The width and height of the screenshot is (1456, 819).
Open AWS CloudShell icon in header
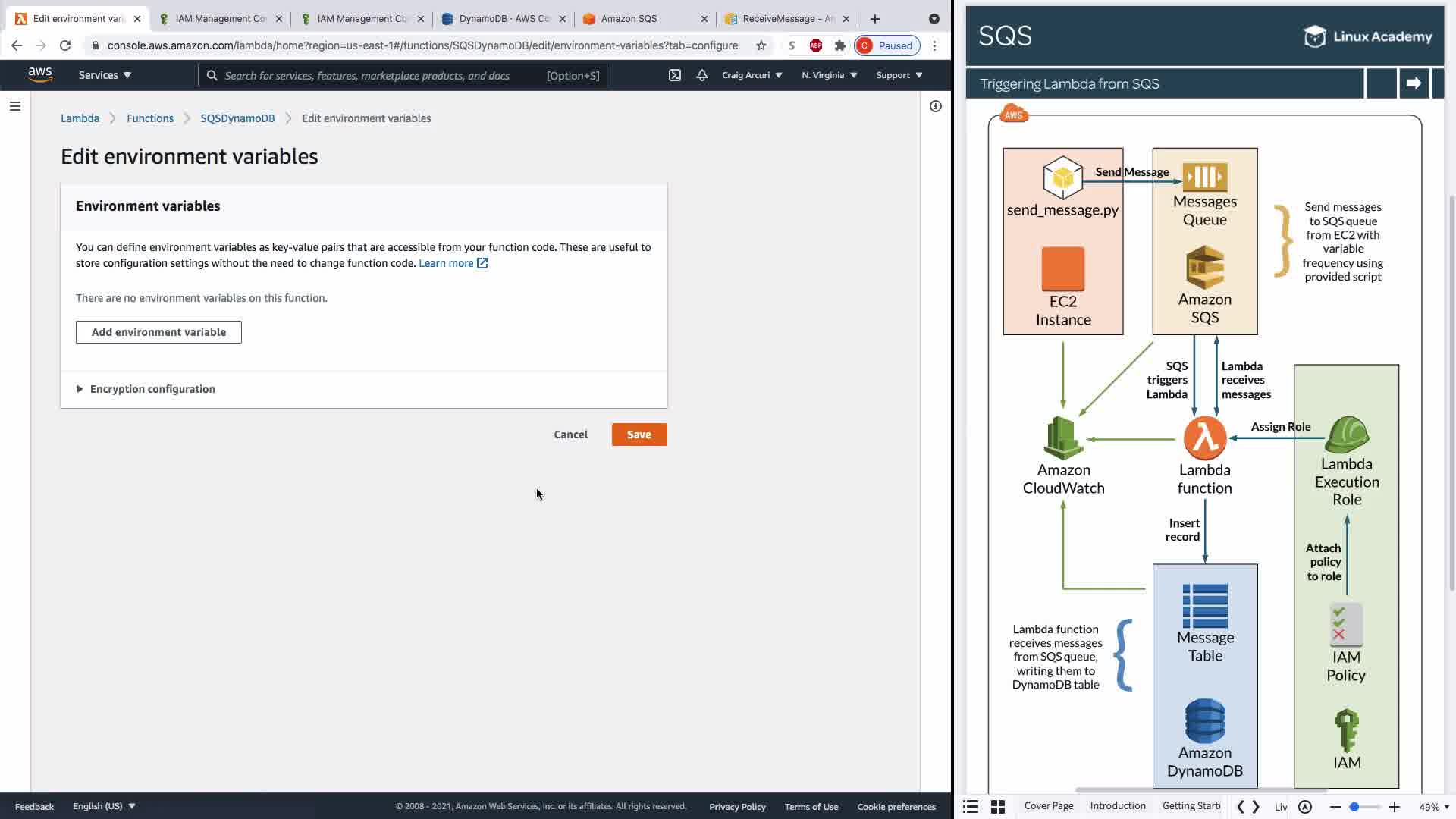pyautogui.click(x=674, y=75)
